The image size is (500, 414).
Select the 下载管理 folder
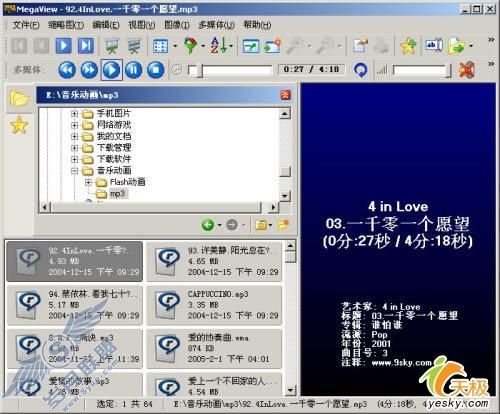tap(114, 148)
